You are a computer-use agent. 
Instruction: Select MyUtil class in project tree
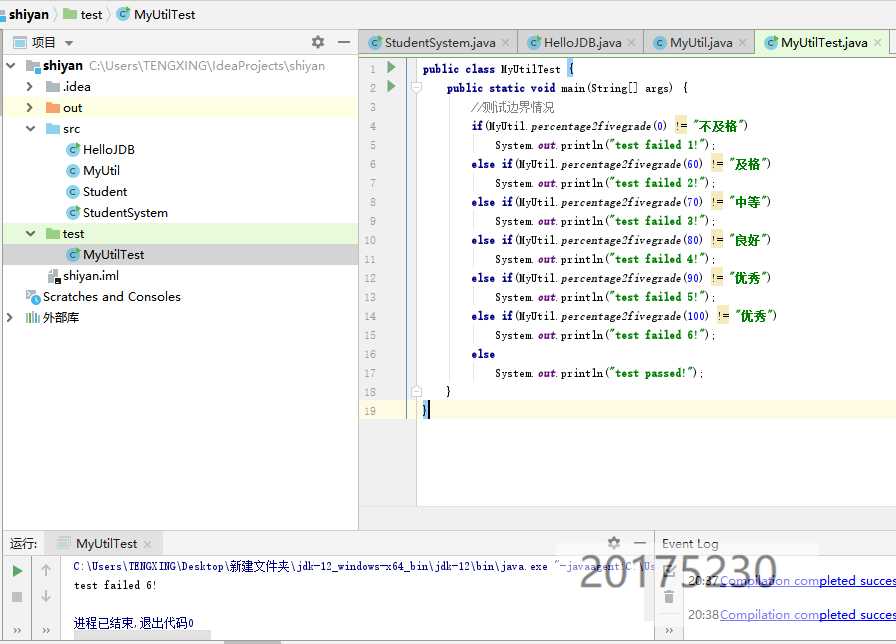[101, 170]
